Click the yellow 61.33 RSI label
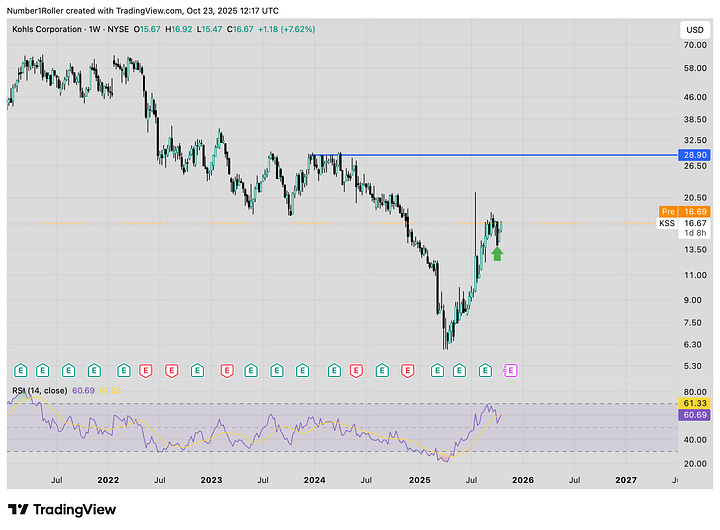The height and width of the screenshot is (530, 720). pos(694,403)
